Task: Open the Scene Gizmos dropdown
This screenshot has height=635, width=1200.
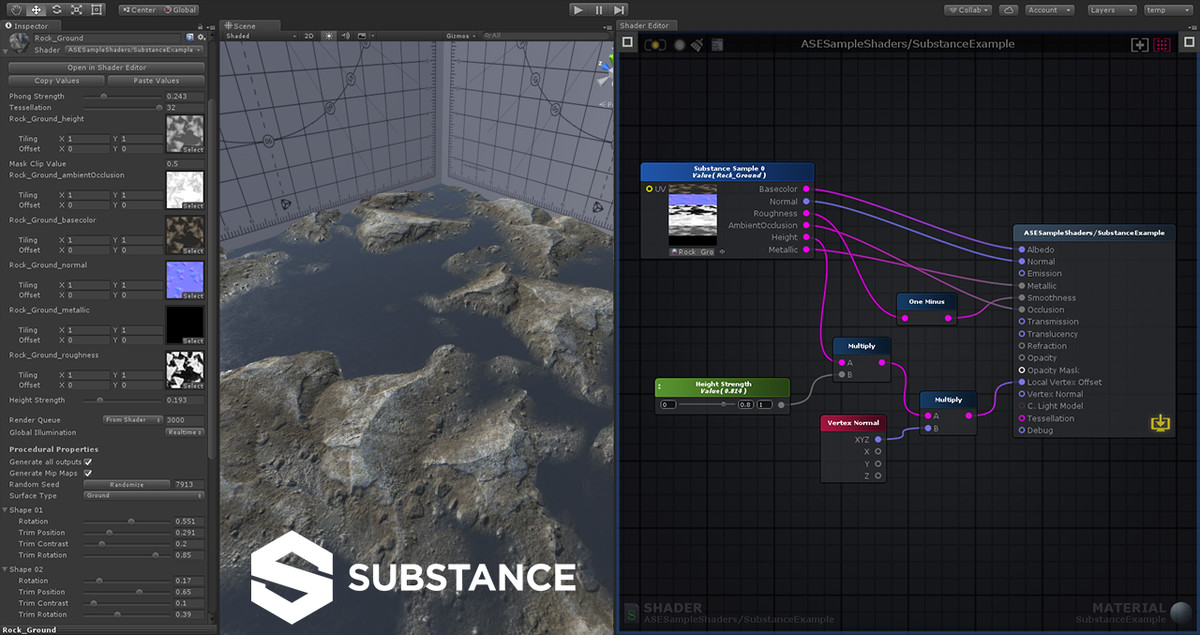Action: pyautogui.click(x=460, y=35)
